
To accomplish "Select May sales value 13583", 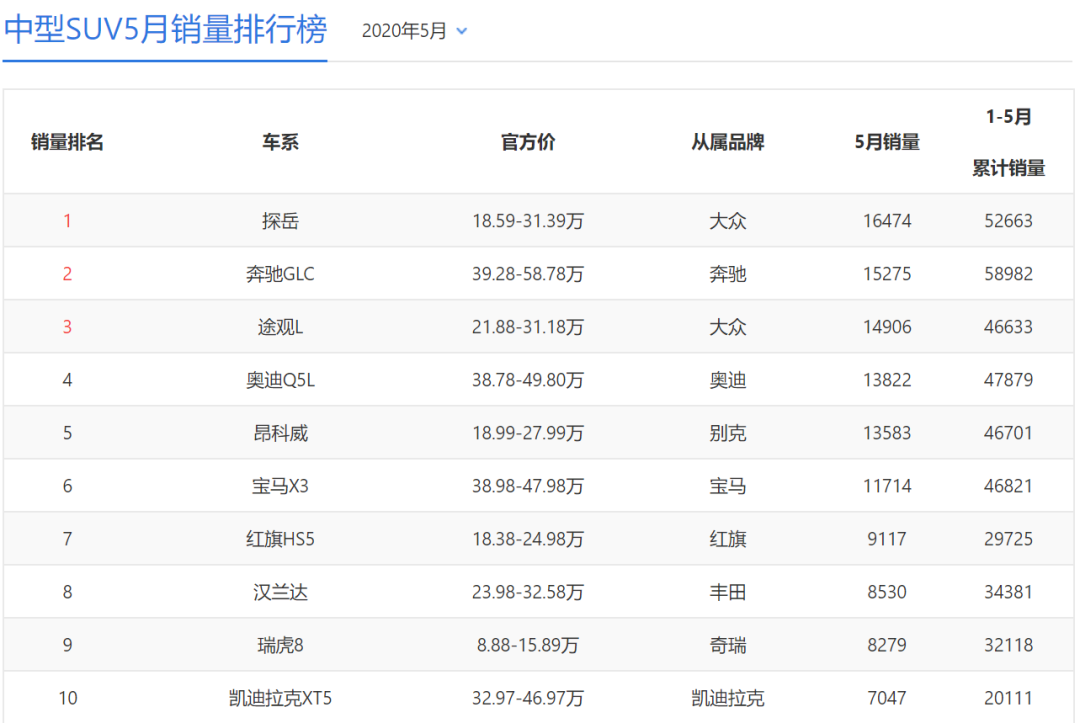I will click(x=887, y=433).
